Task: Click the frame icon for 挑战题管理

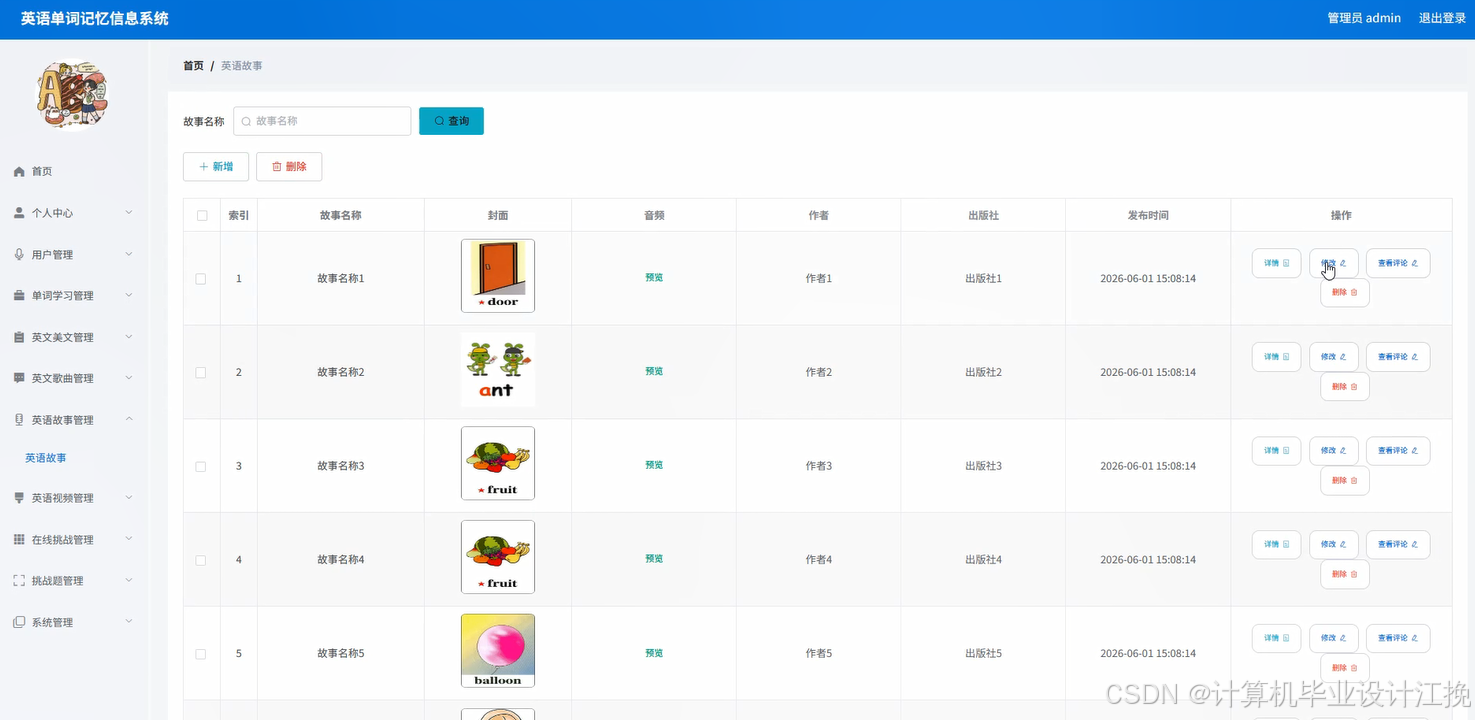Action: pos(19,581)
